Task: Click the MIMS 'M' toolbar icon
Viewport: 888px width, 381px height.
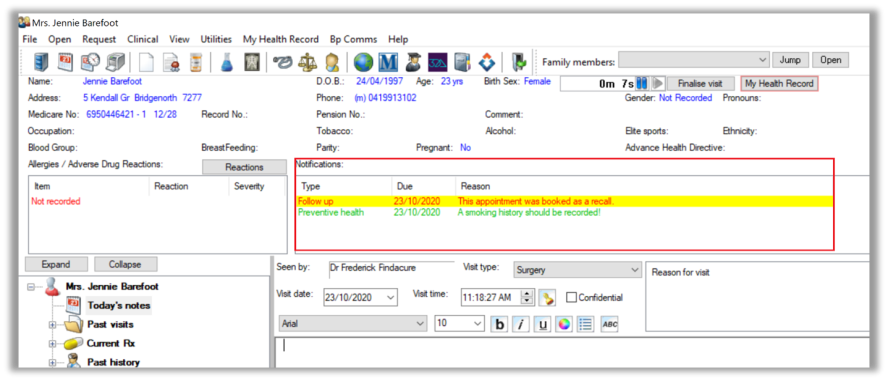Action: pyautogui.click(x=388, y=62)
